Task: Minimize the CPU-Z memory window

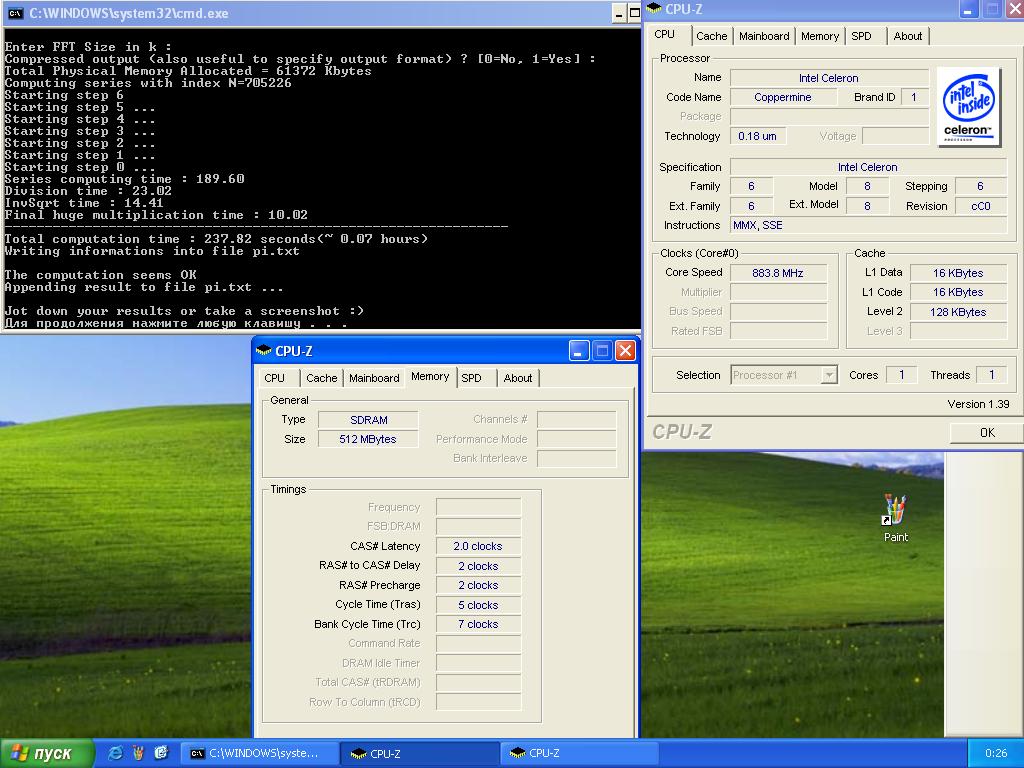Action: point(579,351)
